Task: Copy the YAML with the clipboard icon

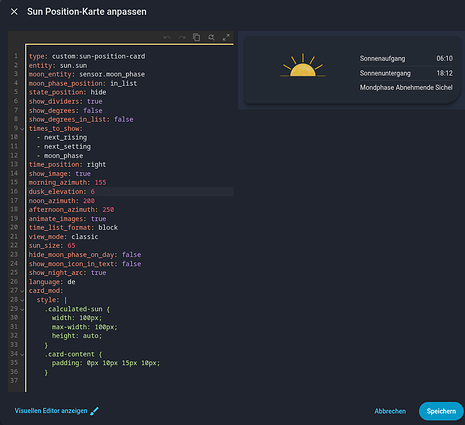Action: tap(197, 37)
